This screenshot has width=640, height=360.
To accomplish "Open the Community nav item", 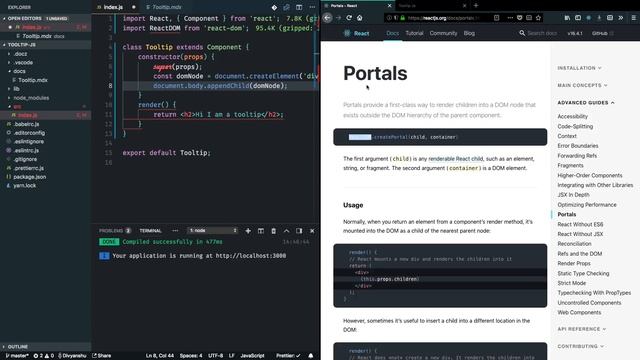I will click(x=443, y=33).
